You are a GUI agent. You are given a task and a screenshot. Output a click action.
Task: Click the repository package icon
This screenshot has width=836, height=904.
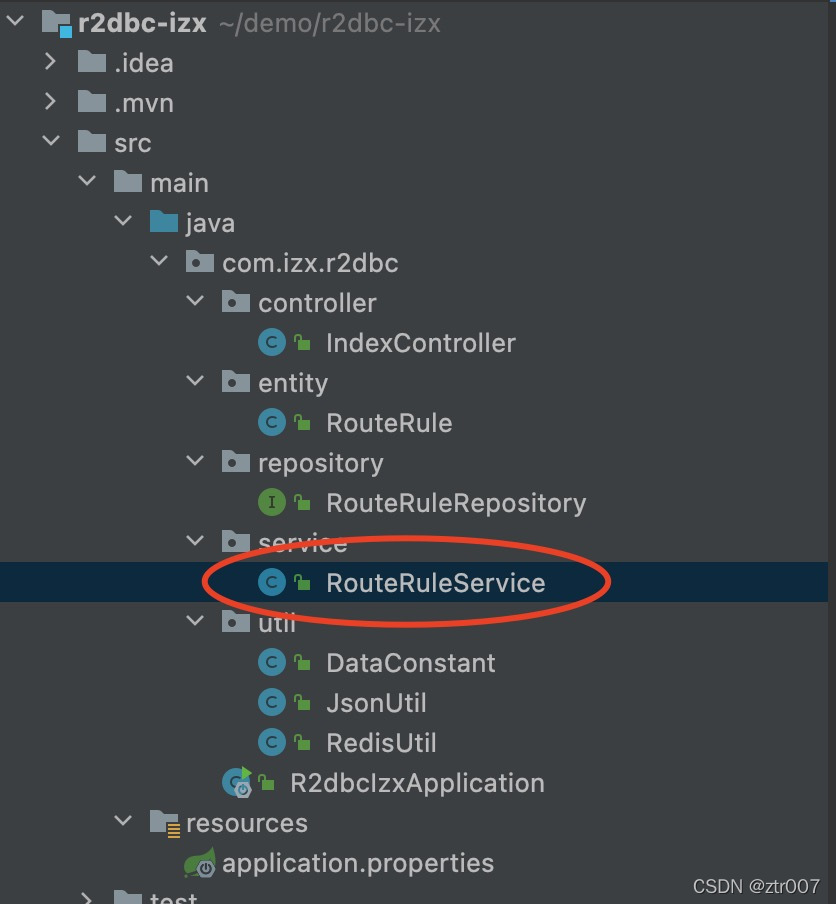click(236, 461)
